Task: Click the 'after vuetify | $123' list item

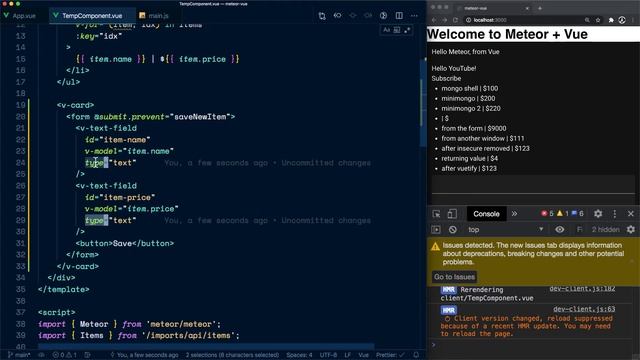Action: pos(469,168)
